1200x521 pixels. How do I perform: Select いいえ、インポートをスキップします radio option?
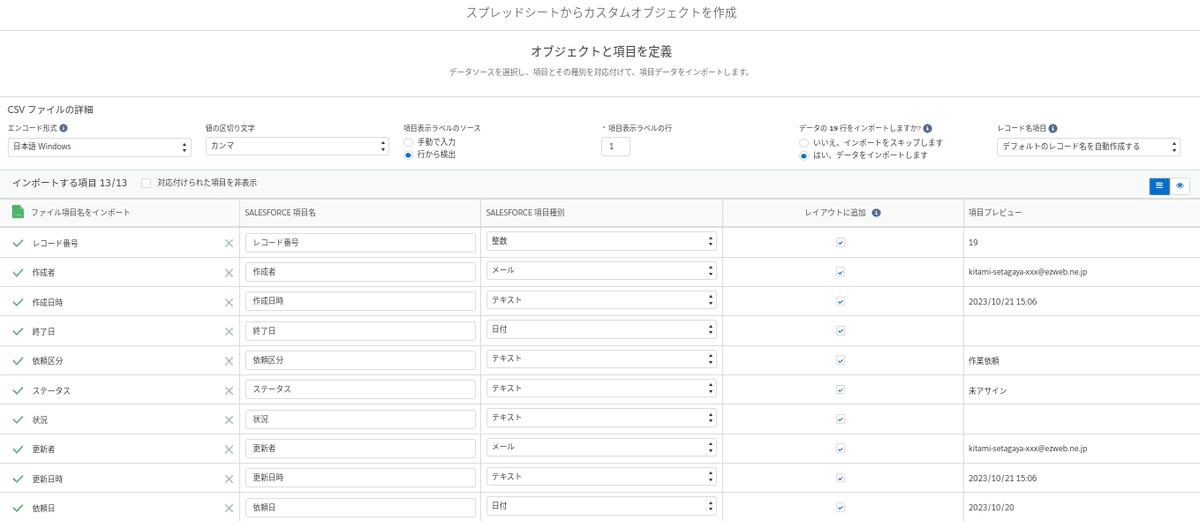(804, 142)
